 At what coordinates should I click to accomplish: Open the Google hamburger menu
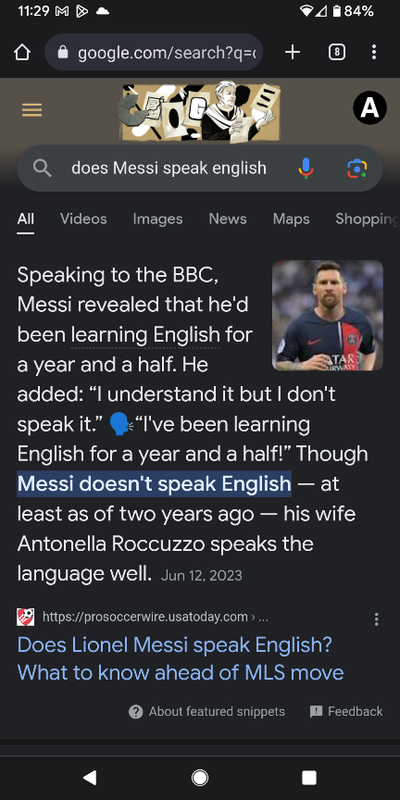click(x=32, y=110)
